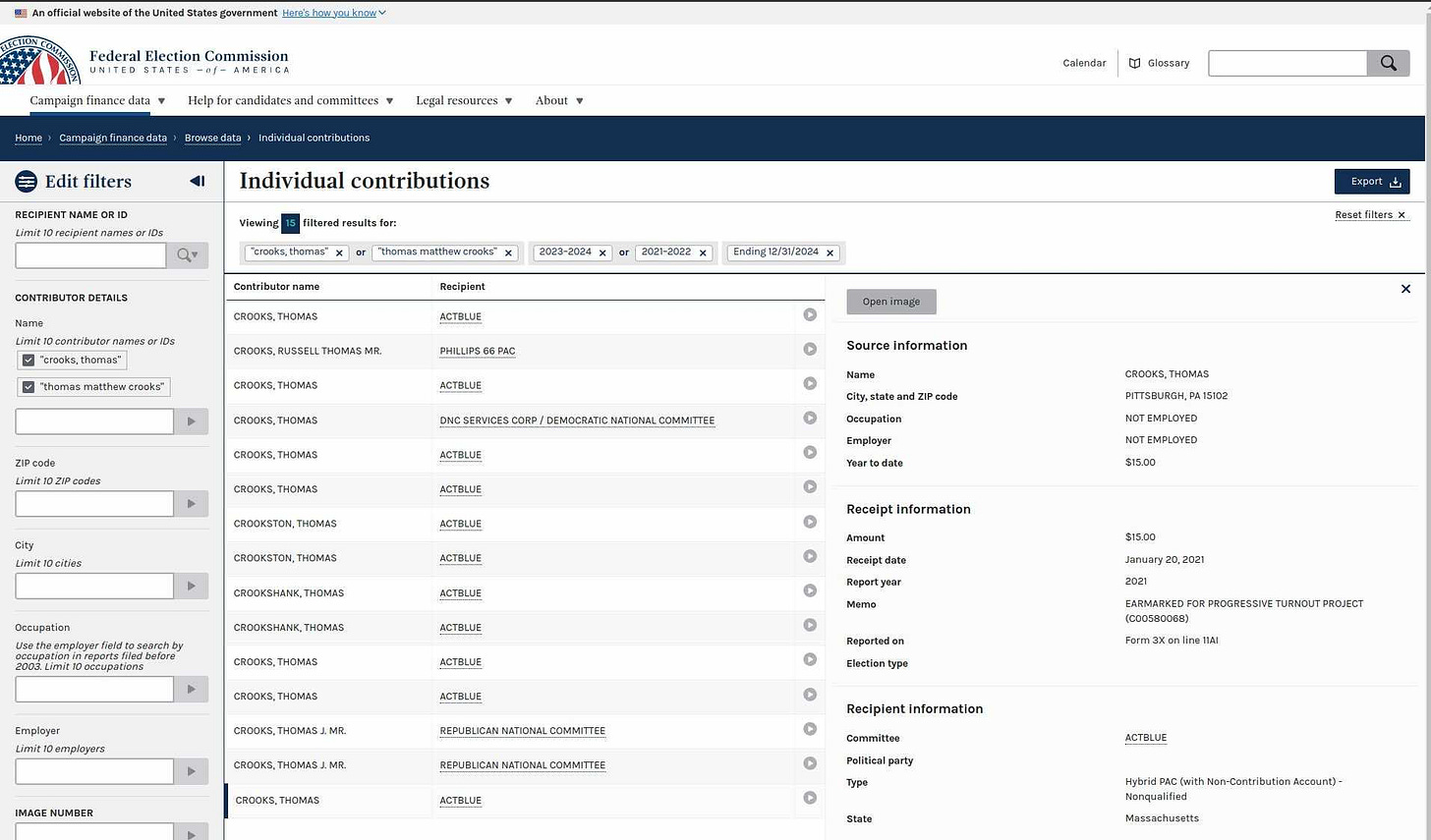The width and height of the screenshot is (1431, 840).
Task: Click the Recipient column header
Action: point(462,287)
